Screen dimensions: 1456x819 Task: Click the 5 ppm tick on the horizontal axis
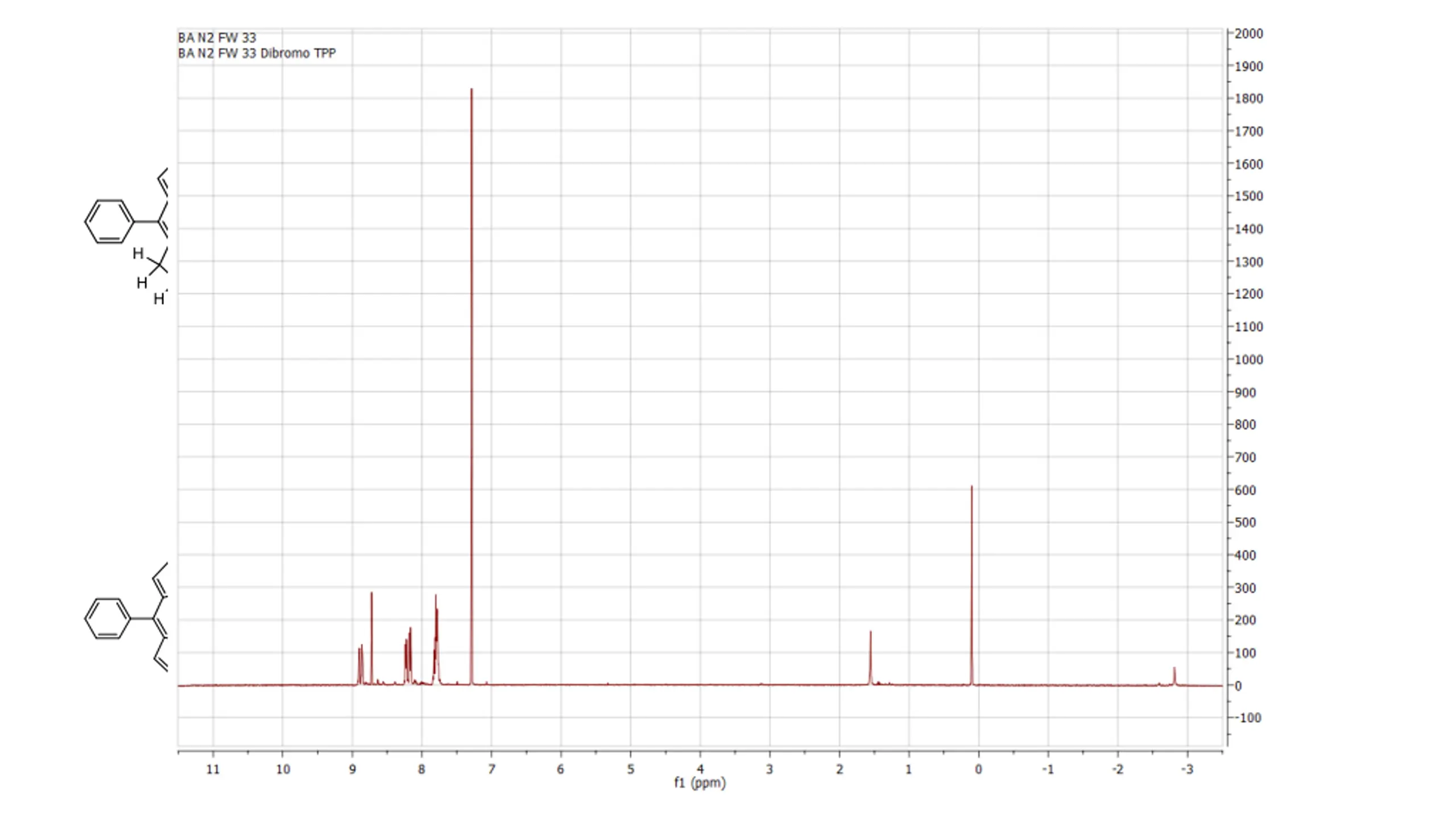pyautogui.click(x=630, y=769)
